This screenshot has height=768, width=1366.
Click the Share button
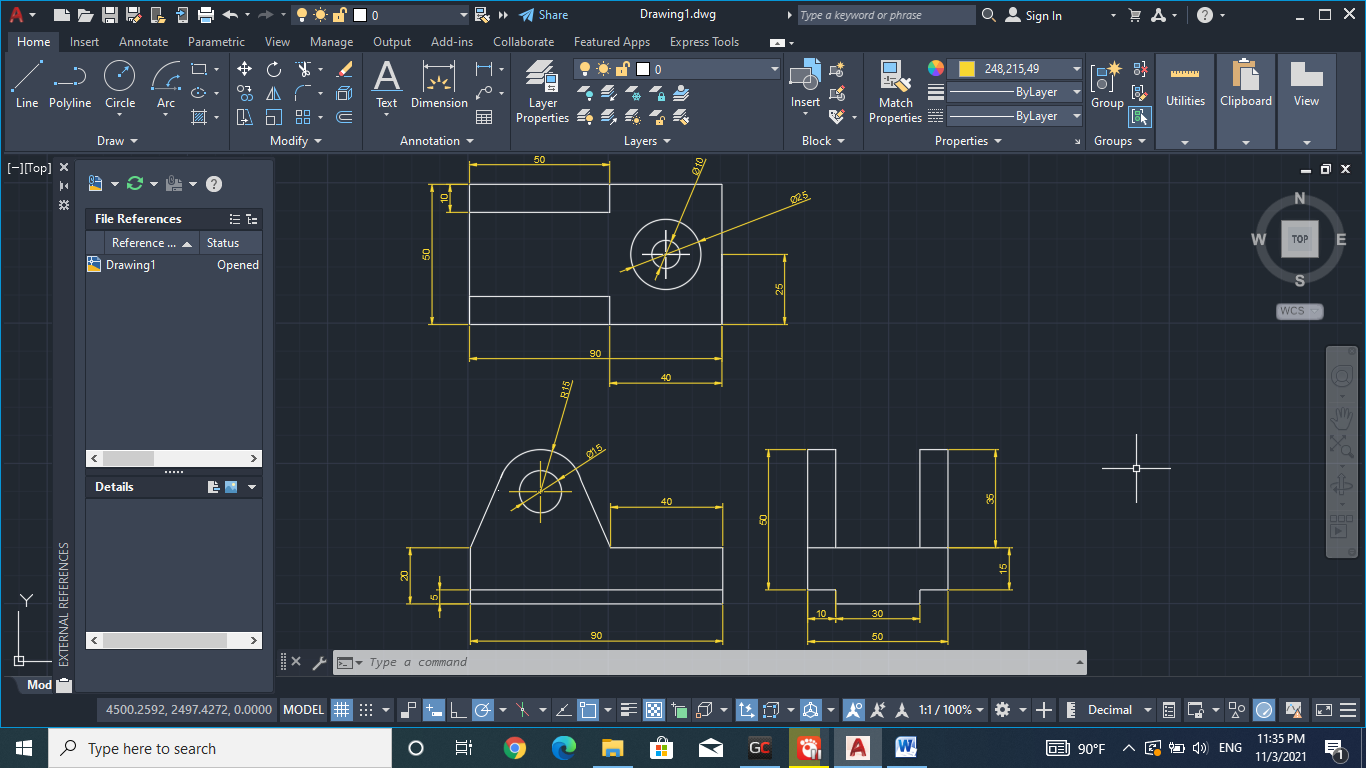[544, 15]
